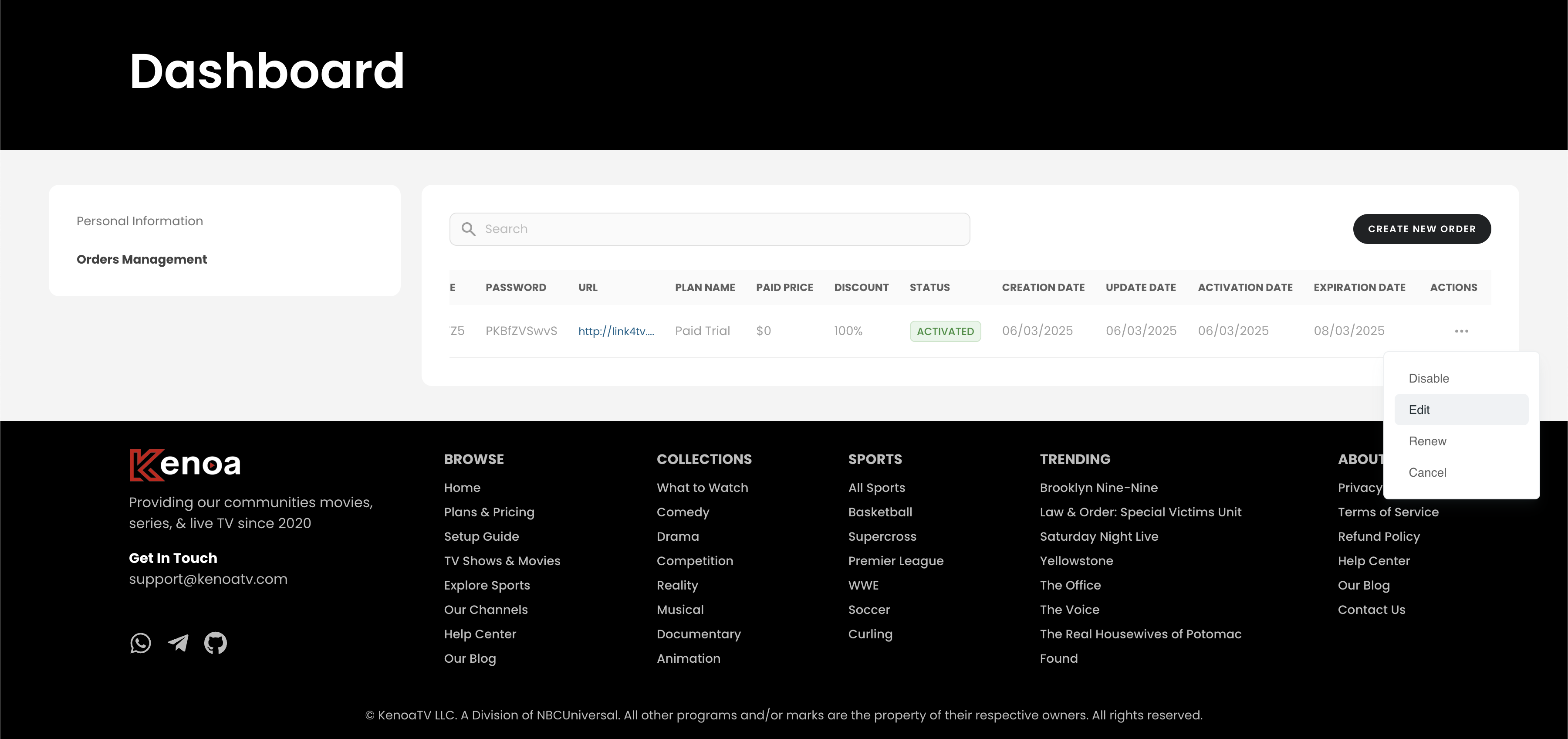Click the expiration date 08/03/2025

tap(1349, 331)
